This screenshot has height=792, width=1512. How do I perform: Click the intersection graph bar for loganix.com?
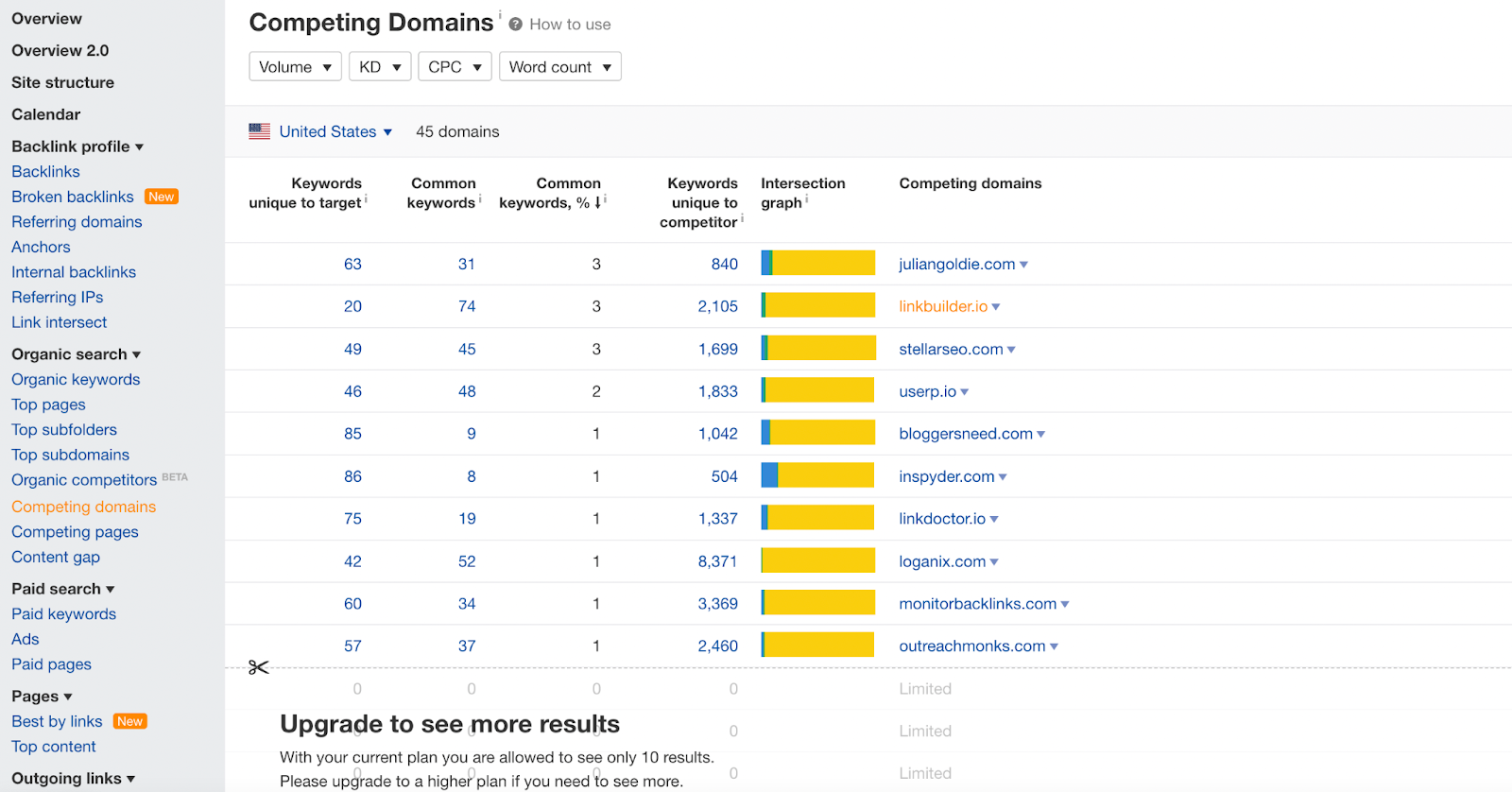(818, 560)
